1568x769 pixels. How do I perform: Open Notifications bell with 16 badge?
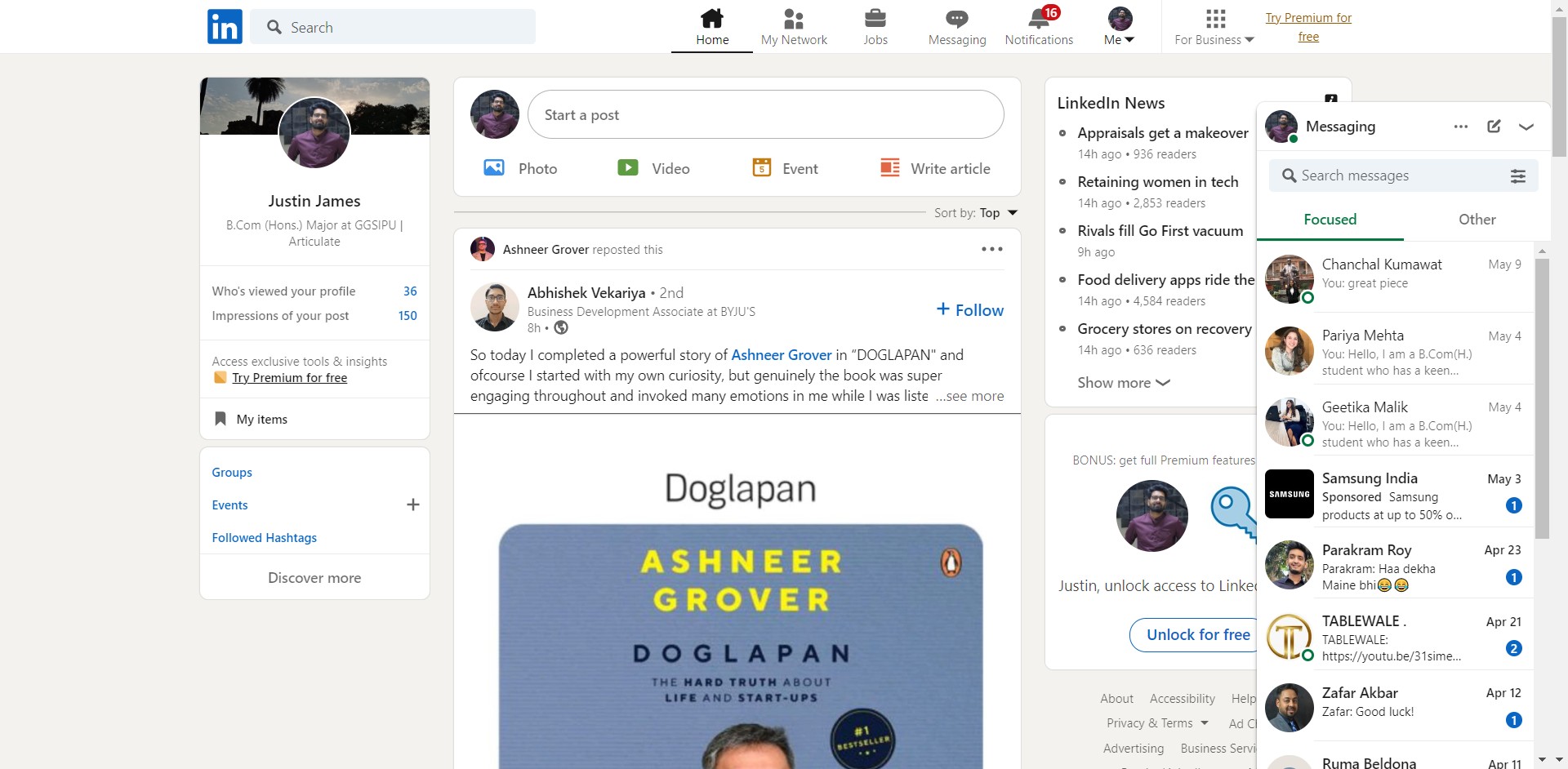coord(1039,27)
